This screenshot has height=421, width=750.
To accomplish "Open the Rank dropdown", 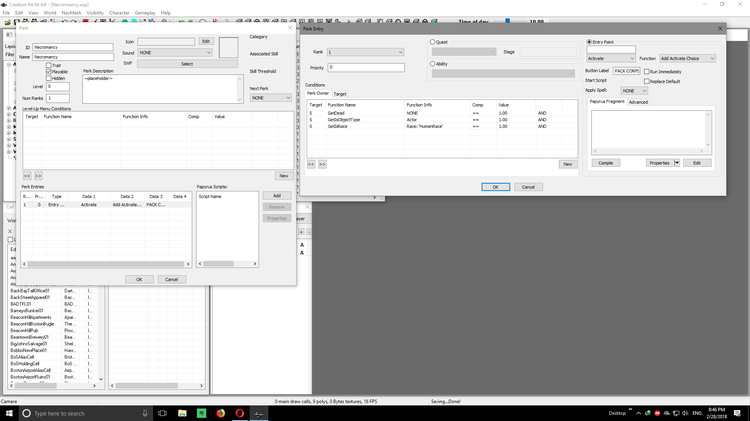I will point(365,52).
